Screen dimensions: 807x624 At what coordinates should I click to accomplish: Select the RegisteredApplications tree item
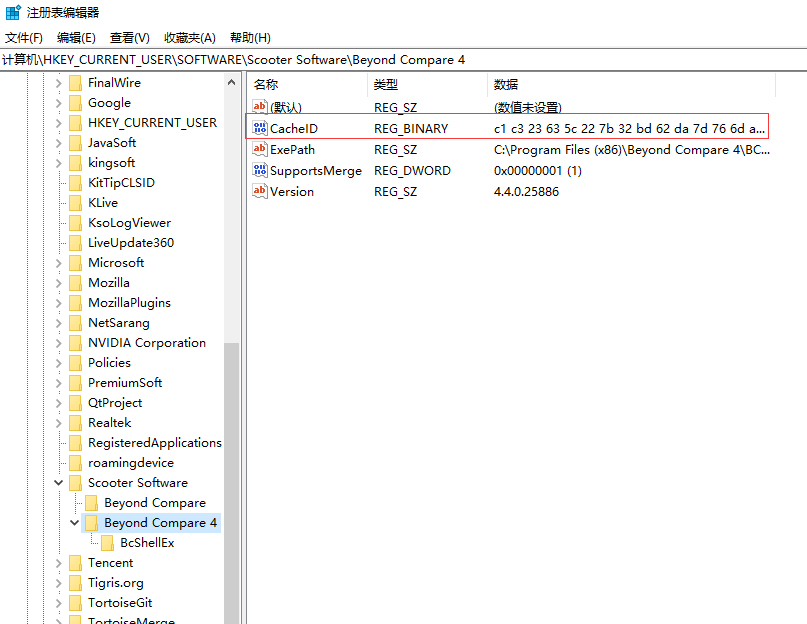(x=154, y=443)
